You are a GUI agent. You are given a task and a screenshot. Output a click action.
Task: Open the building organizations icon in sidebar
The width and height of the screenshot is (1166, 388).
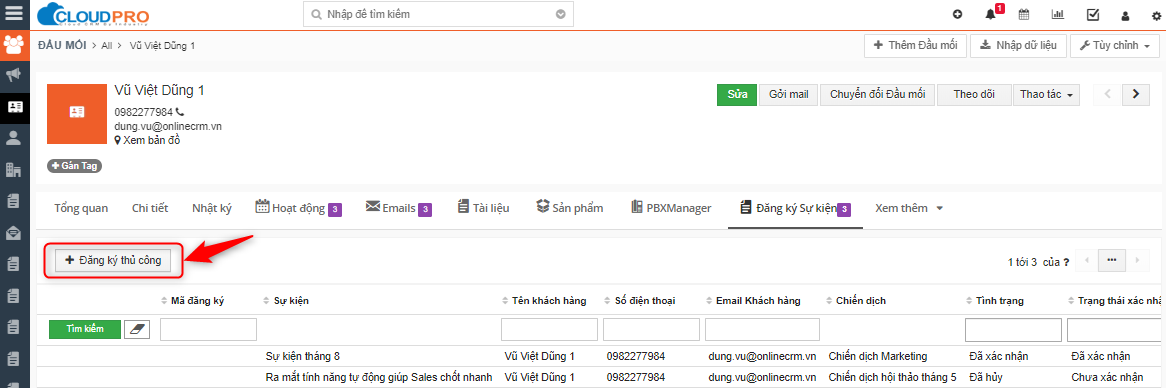pos(13,169)
